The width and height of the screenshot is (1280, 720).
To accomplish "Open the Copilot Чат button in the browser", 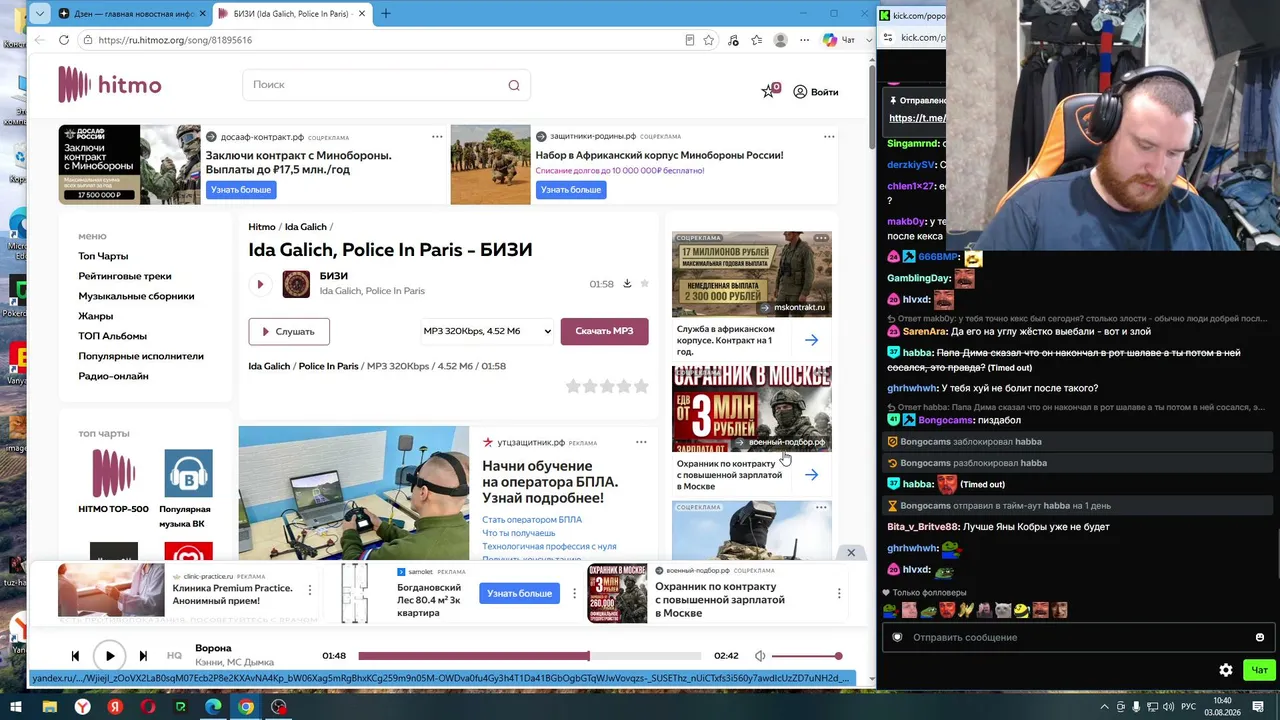I will (838, 40).
